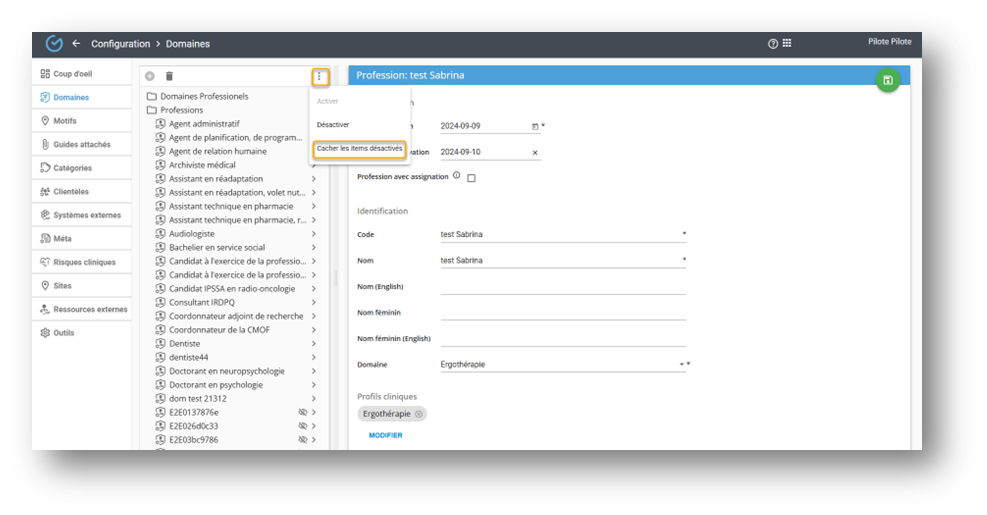987x515 pixels.
Task: Click the Nom (English) input field
Action: [x=562, y=287]
